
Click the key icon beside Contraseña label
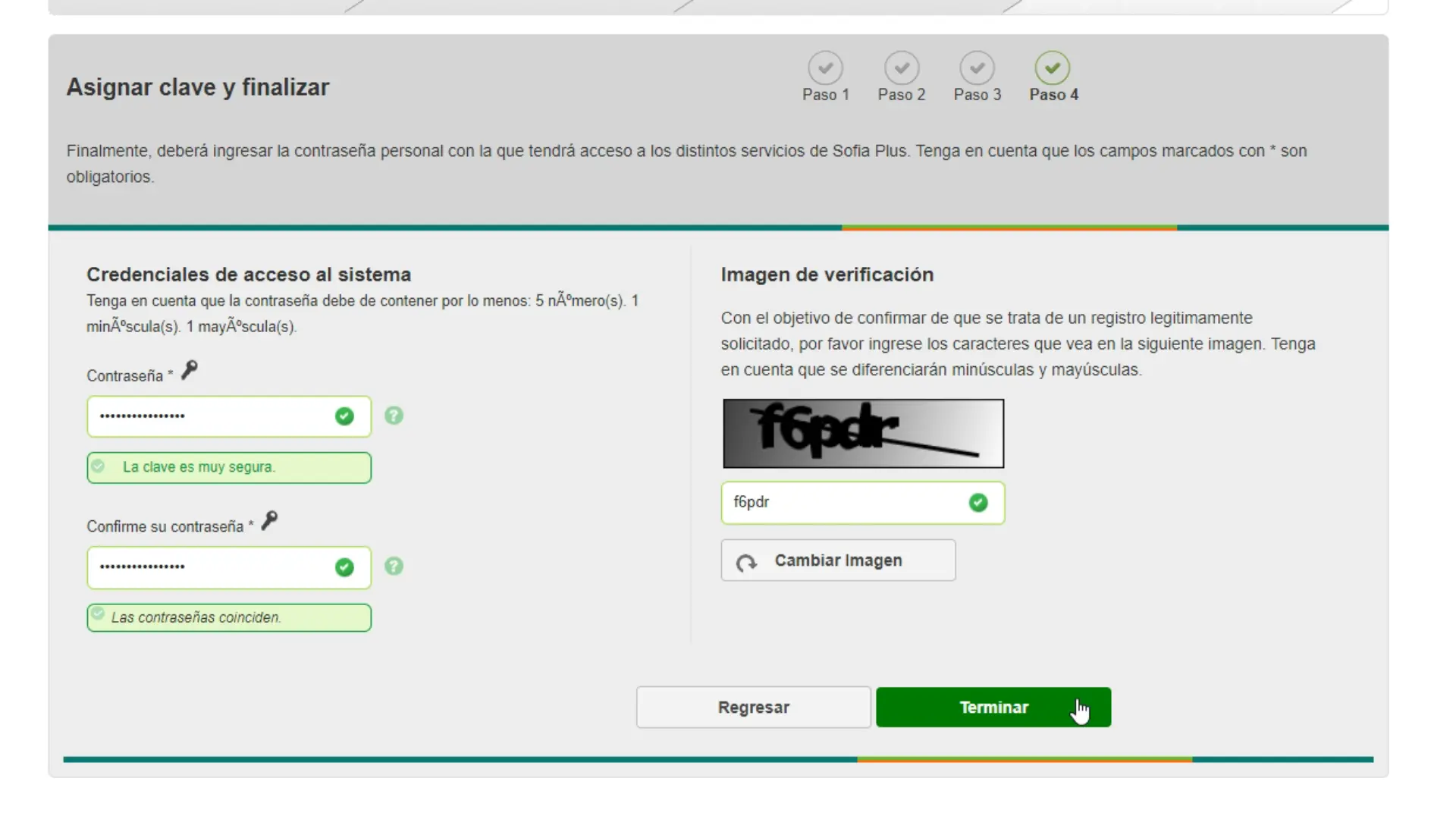pos(190,369)
